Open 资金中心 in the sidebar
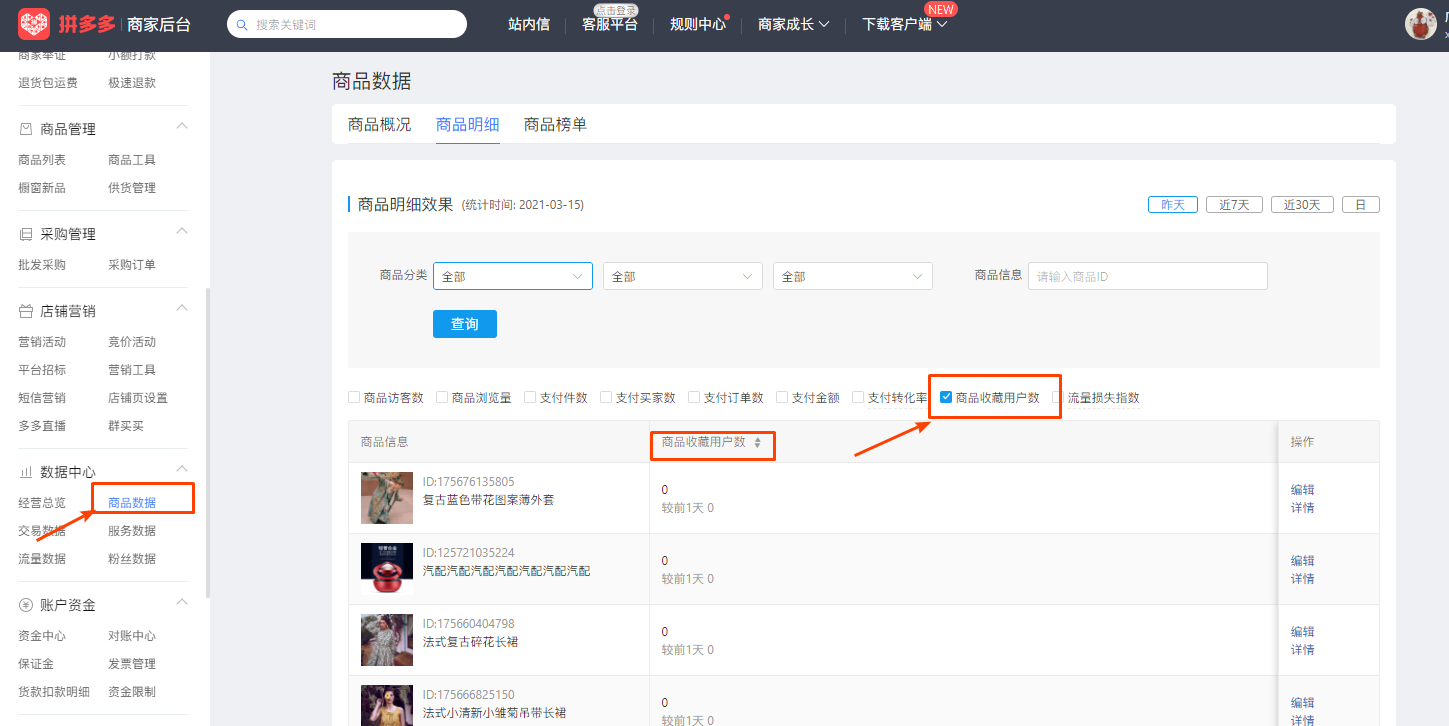The image size is (1449, 726). point(42,636)
